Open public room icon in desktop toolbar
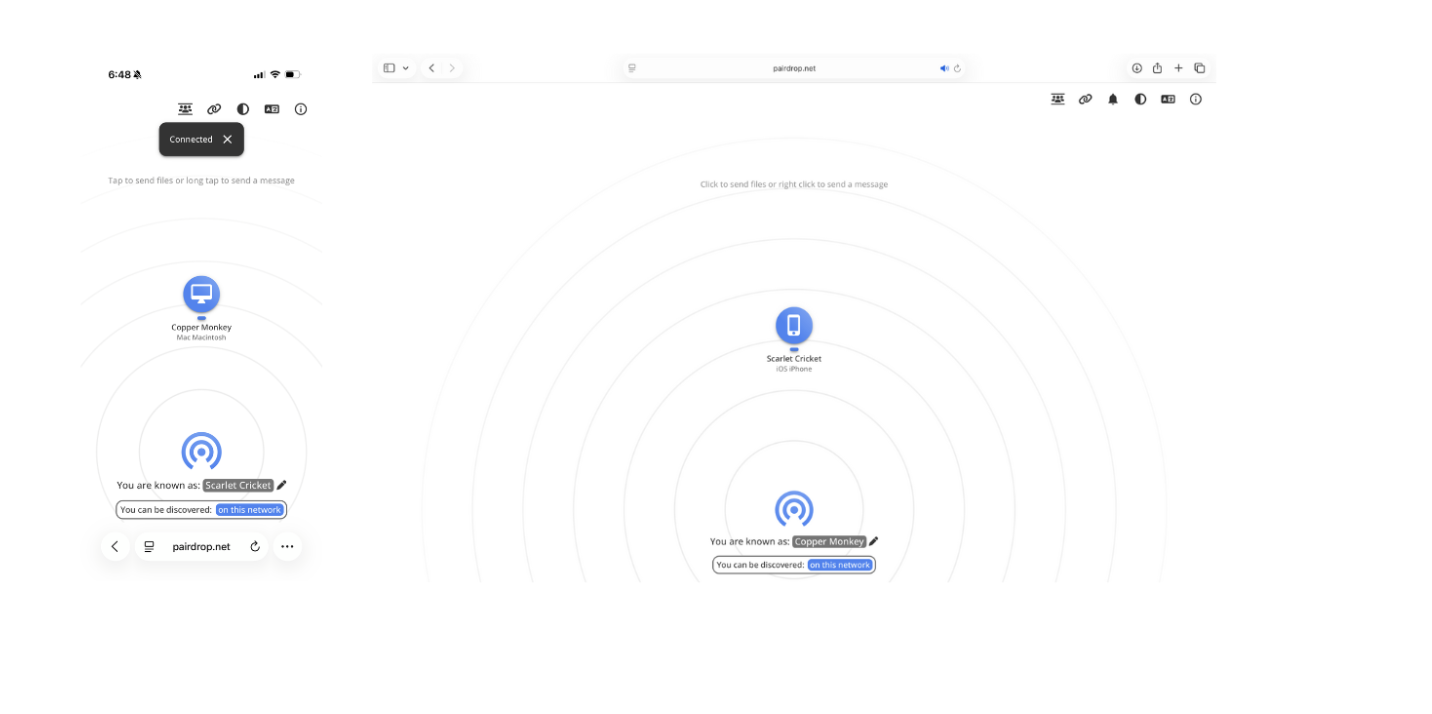 pyautogui.click(x=1058, y=99)
